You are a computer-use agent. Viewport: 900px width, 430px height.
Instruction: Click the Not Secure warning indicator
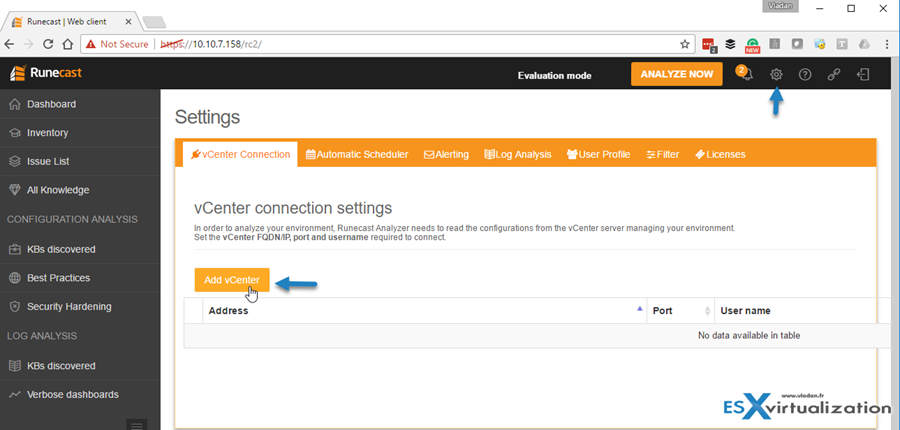[117, 44]
